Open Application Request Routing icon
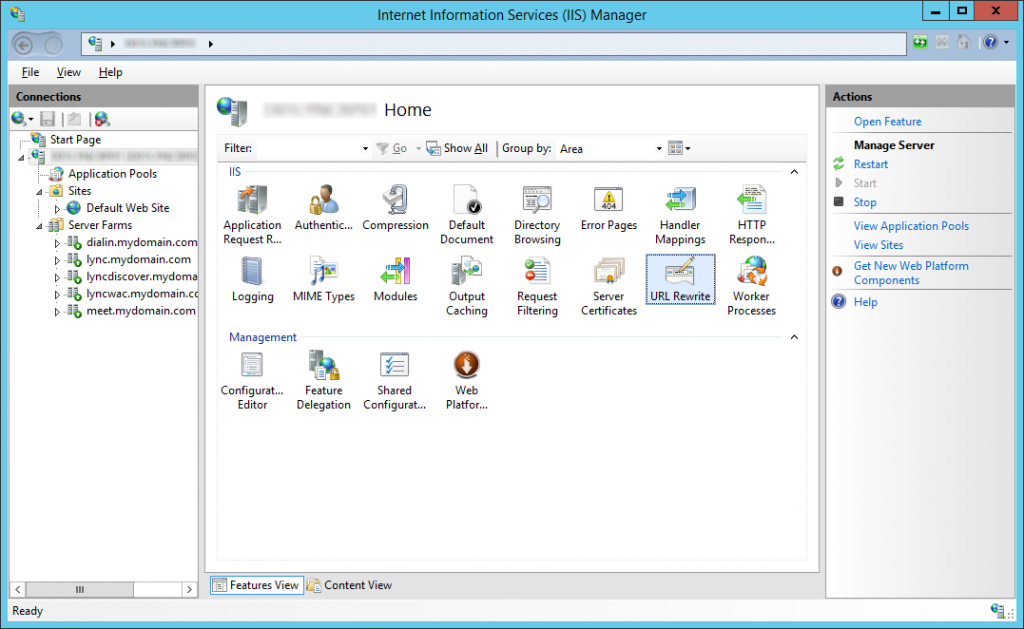Screen dimensions: 1024x629 click(x=252, y=214)
